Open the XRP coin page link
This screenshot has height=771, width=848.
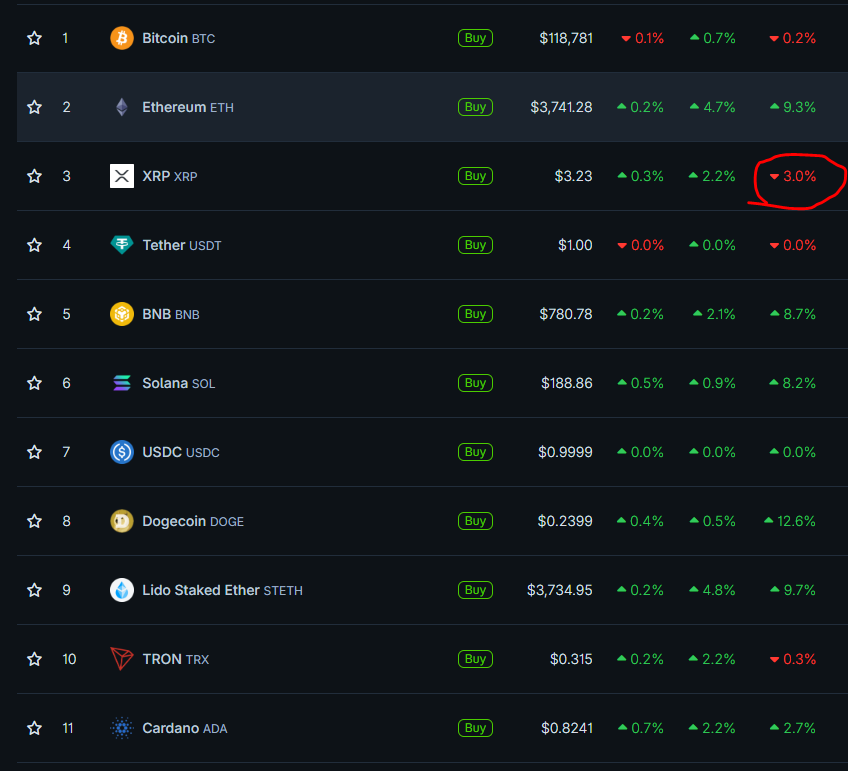click(x=169, y=176)
